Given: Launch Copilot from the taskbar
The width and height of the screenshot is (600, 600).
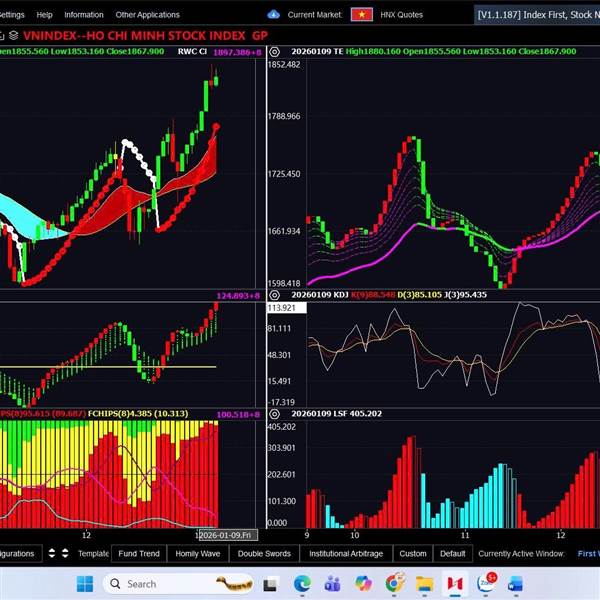Looking at the screenshot, I should click(364, 583).
